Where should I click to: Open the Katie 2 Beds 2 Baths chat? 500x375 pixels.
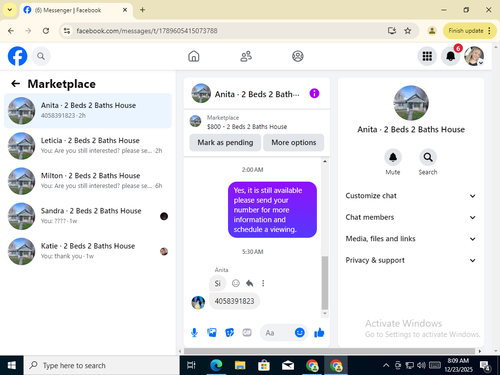pyautogui.click(x=88, y=251)
